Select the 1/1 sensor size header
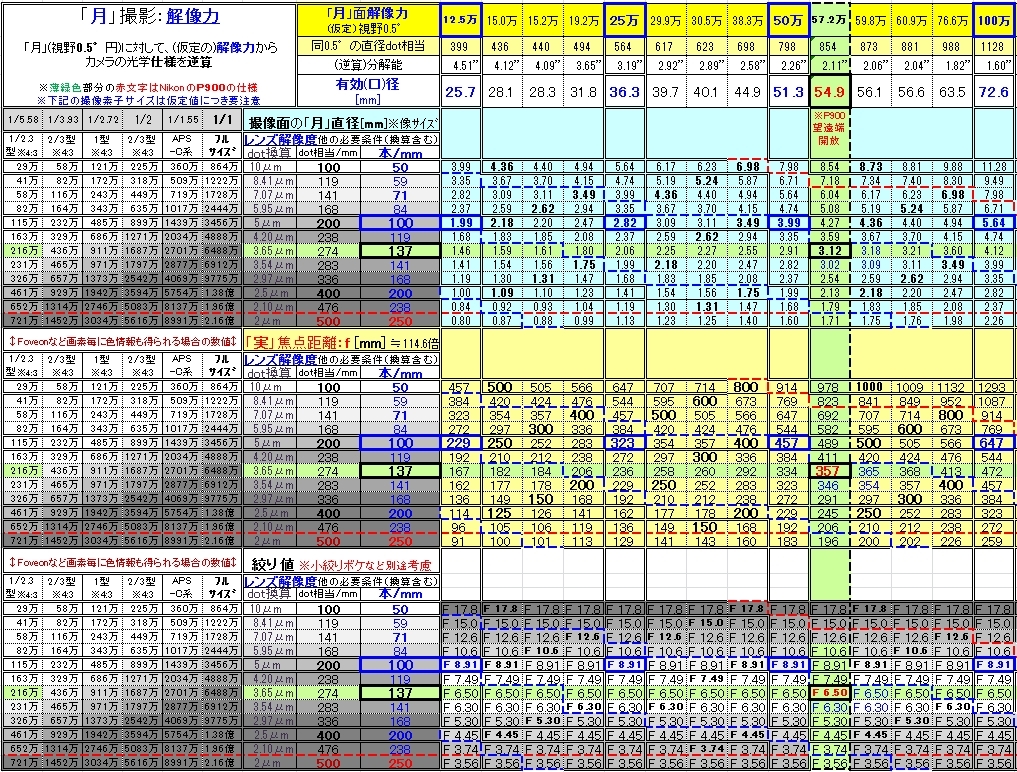 pos(222,119)
